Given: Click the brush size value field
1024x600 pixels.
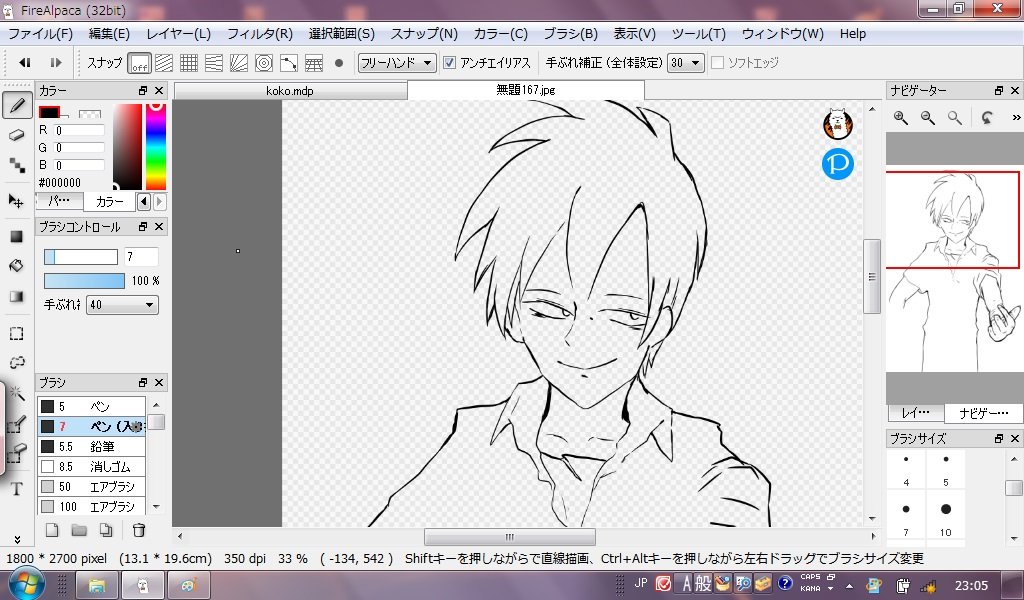Looking at the screenshot, I should click(x=141, y=257).
